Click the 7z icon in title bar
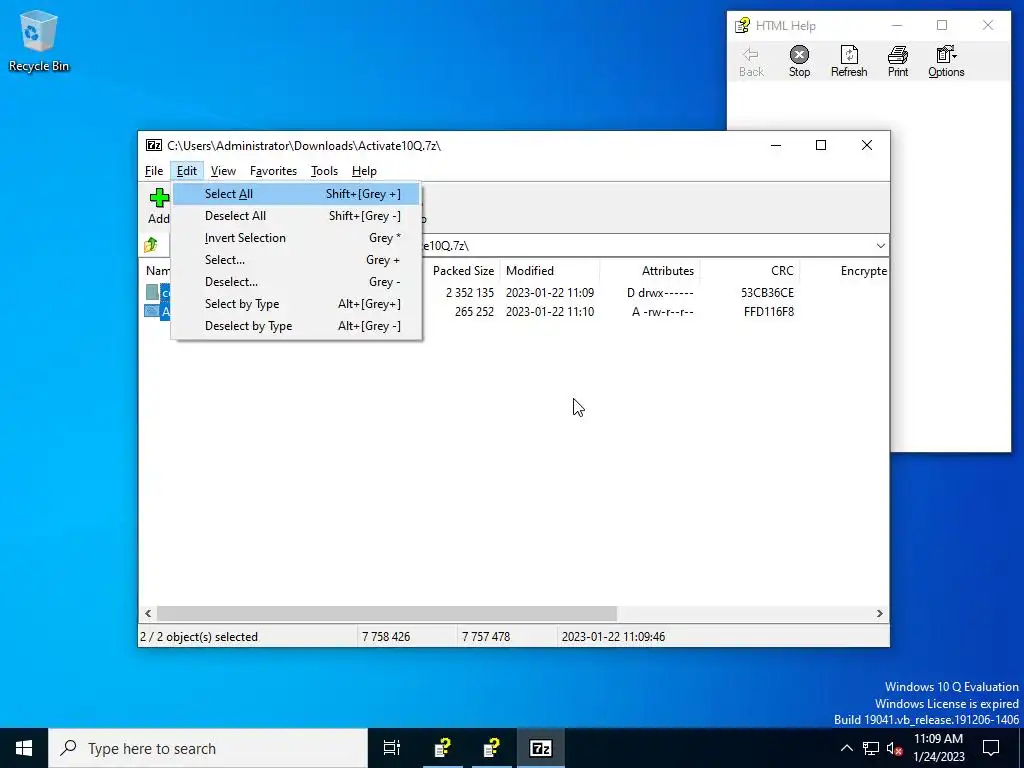Viewport: 1024px width, 768px height. (154, 145)
